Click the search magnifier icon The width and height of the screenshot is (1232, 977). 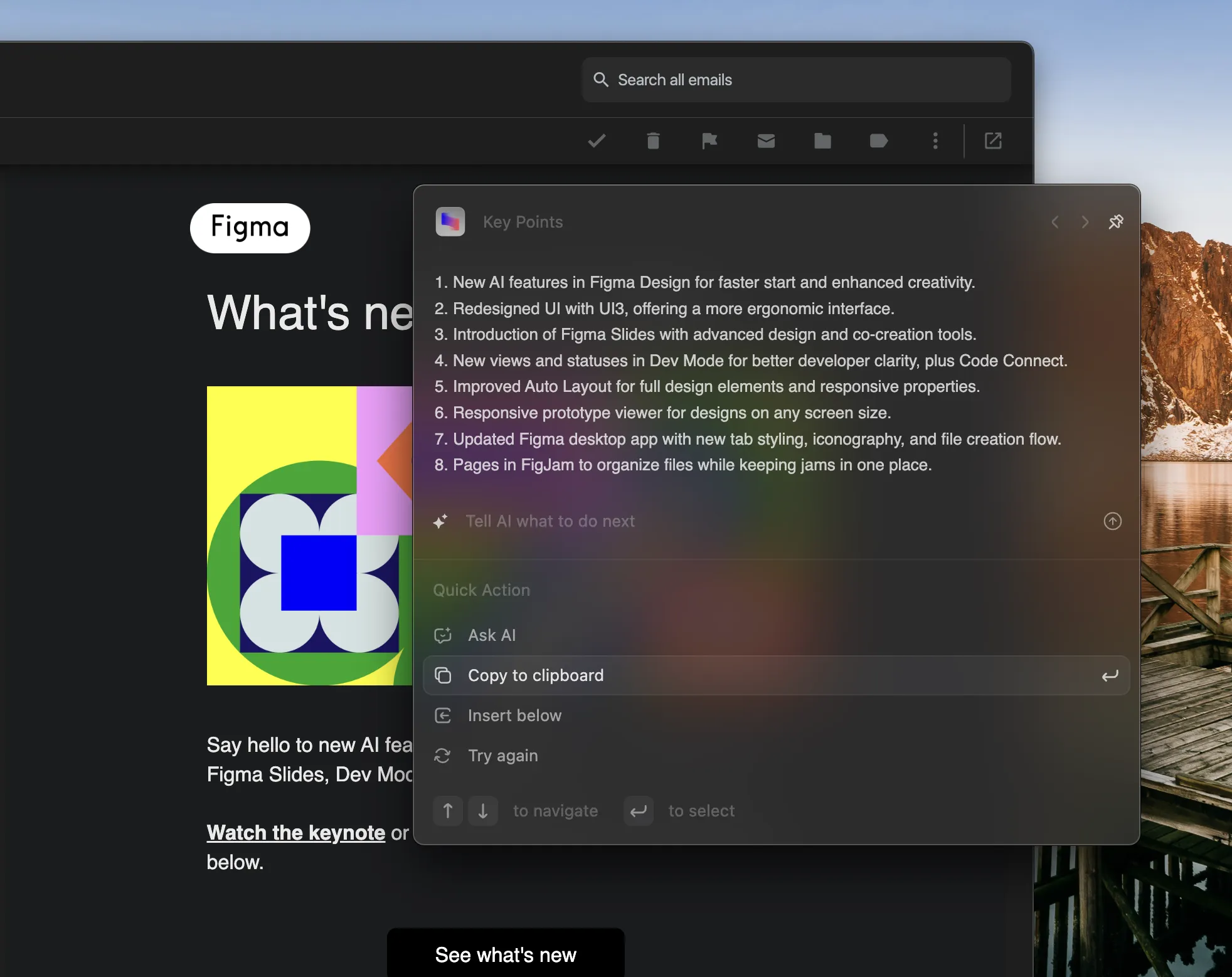[601, 80]
